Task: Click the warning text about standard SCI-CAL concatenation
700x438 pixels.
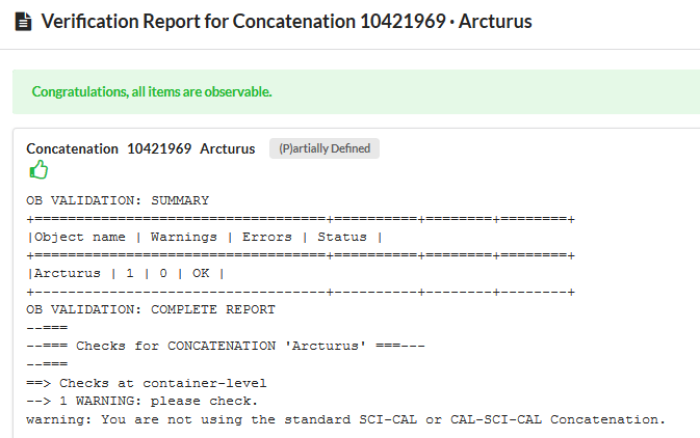Action: (x=345, y=419)
